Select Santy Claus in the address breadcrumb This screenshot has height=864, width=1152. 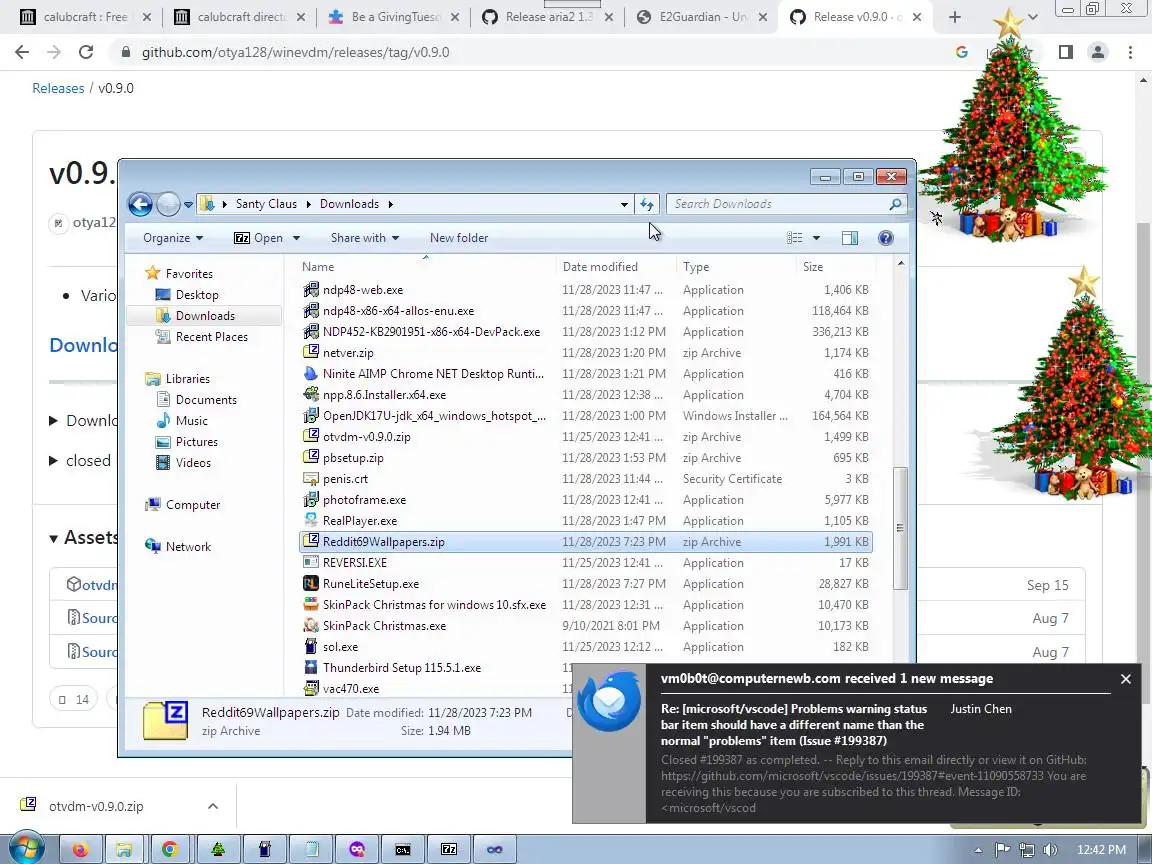pyautogui.click(x=266, y=204)
